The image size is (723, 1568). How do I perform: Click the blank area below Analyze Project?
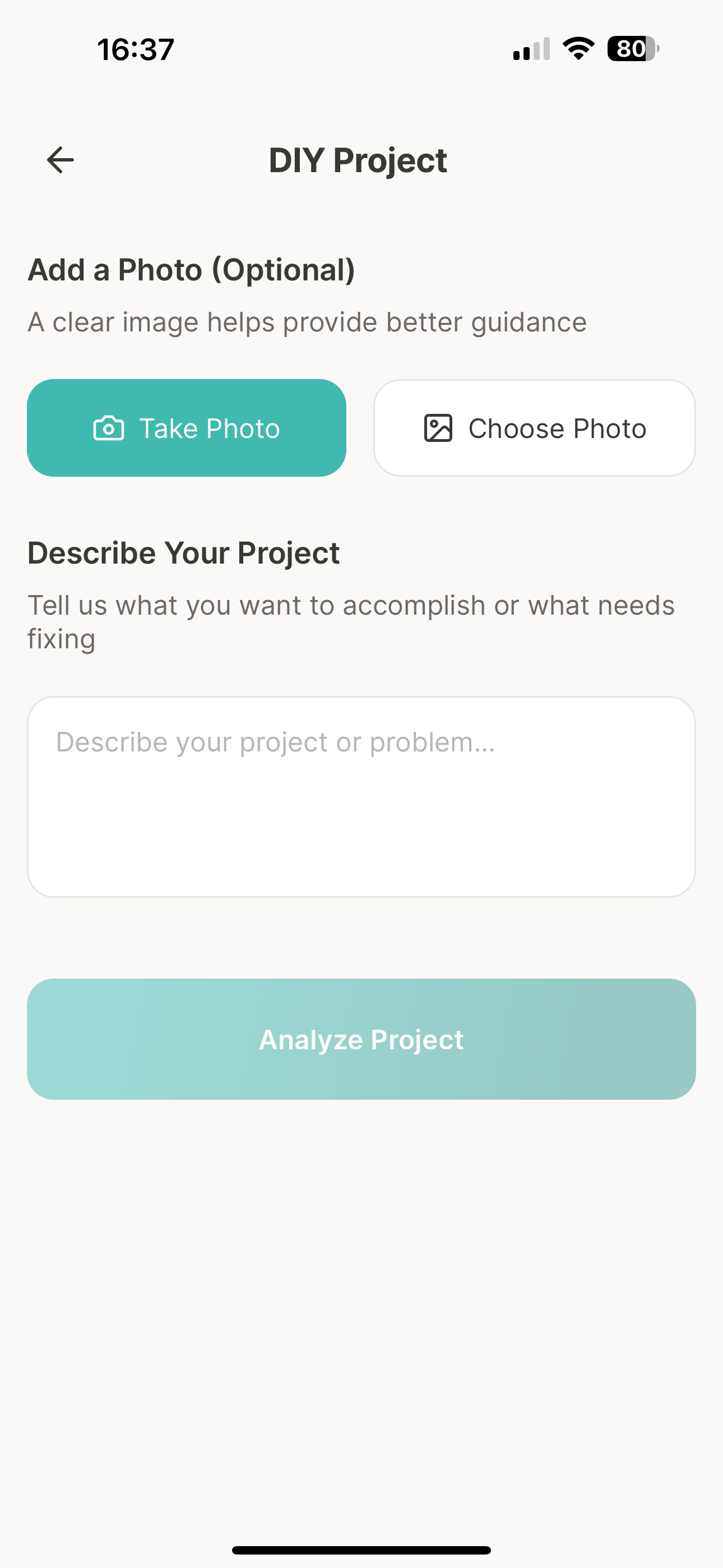(361, 1309)
